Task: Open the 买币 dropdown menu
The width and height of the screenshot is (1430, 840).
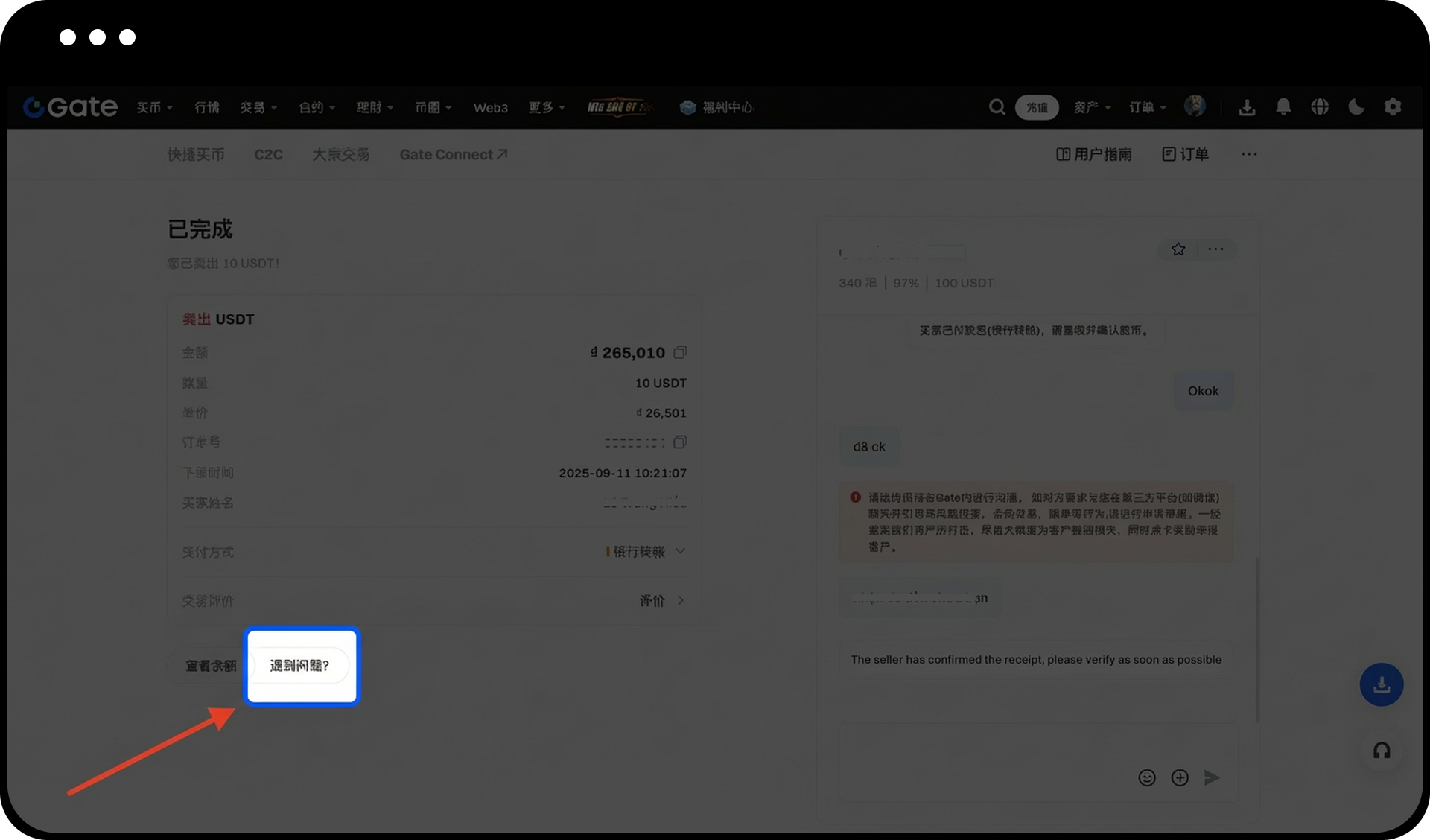Action: coord(154,108)
